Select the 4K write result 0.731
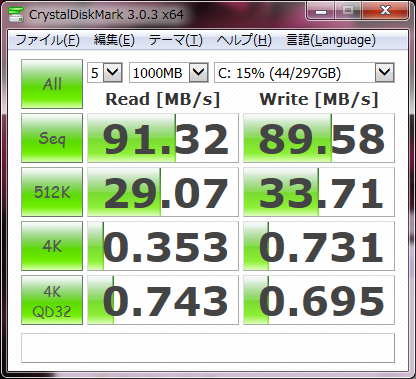Viewport: 416px width, 379px height. (319, 246)
